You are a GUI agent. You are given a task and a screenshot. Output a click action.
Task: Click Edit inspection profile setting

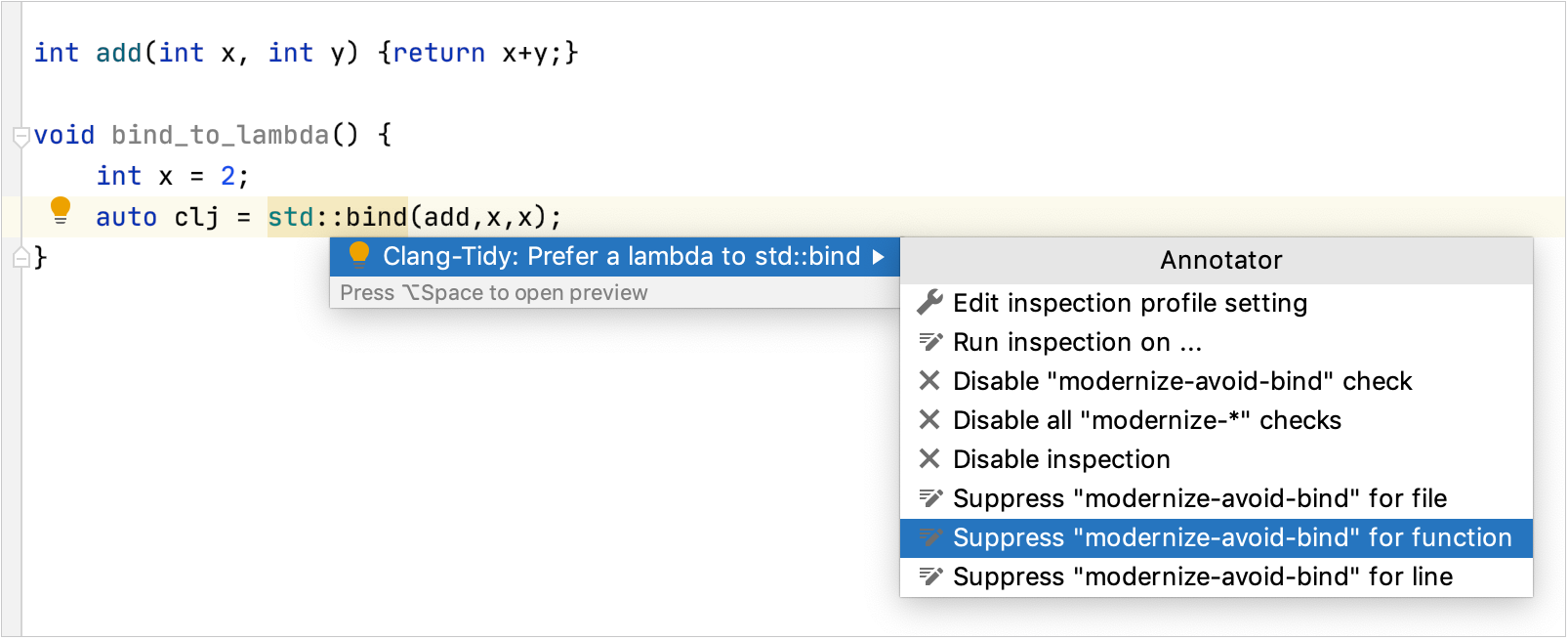click(1130, 302)
